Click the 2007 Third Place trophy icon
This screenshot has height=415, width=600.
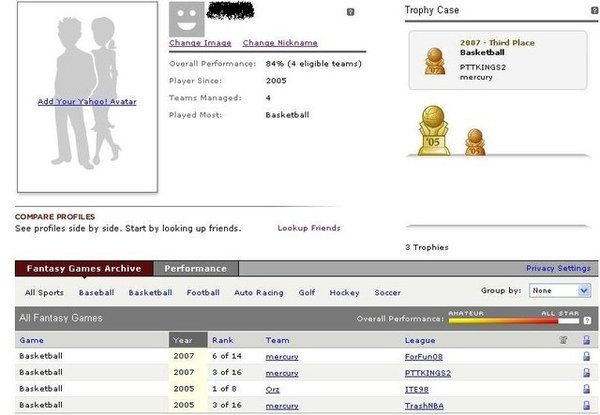[x=435, y=61]
